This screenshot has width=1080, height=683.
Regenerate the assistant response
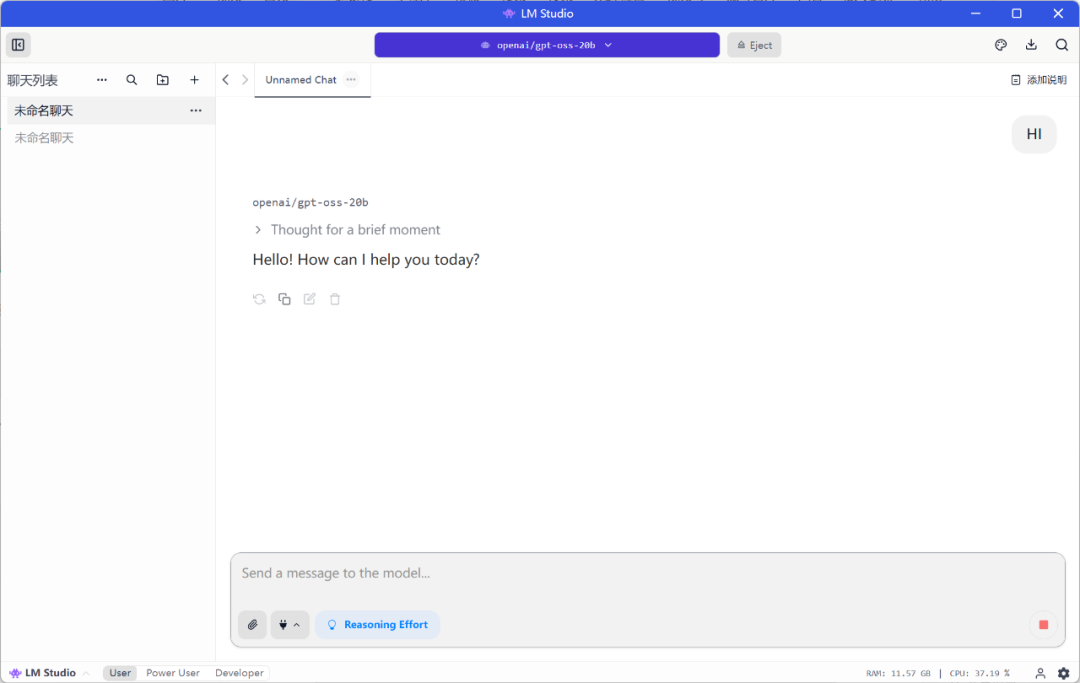pyautogui.click(x=259, y=299)
